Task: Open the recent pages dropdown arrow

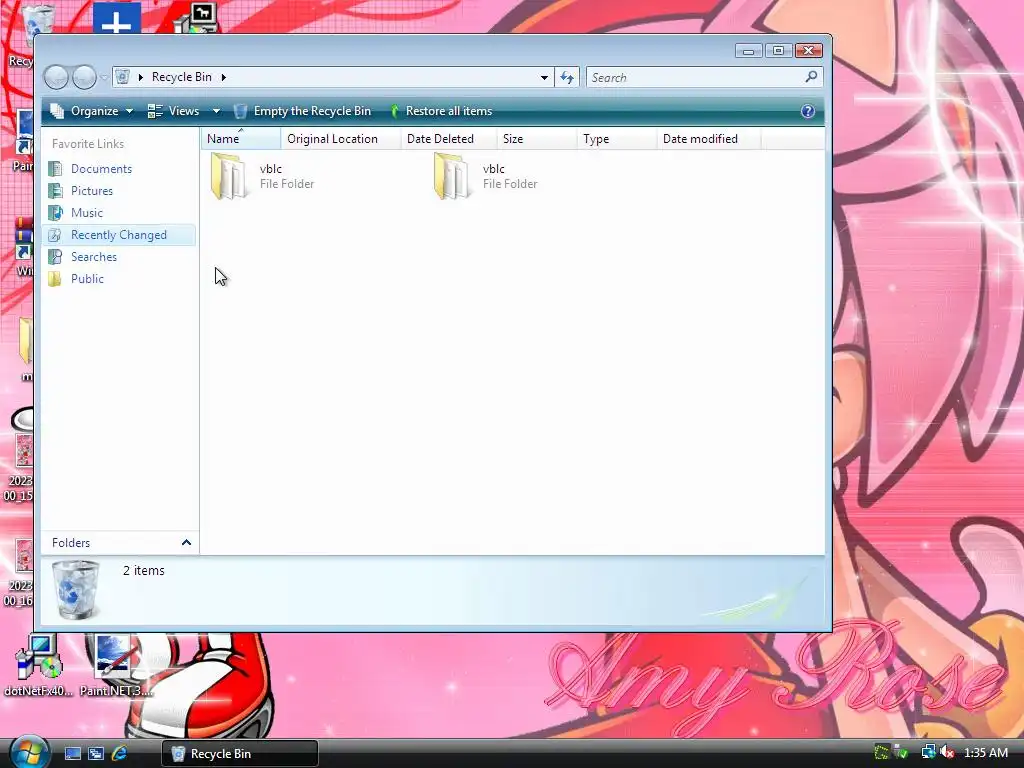Action: [x=104, y=78]
